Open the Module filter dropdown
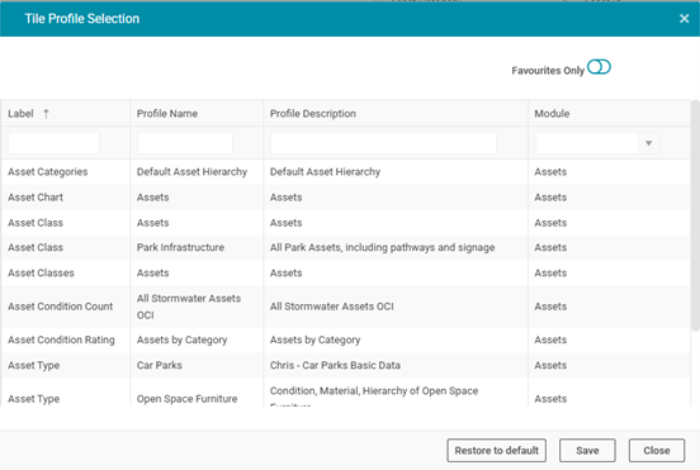 click(649, 143)
